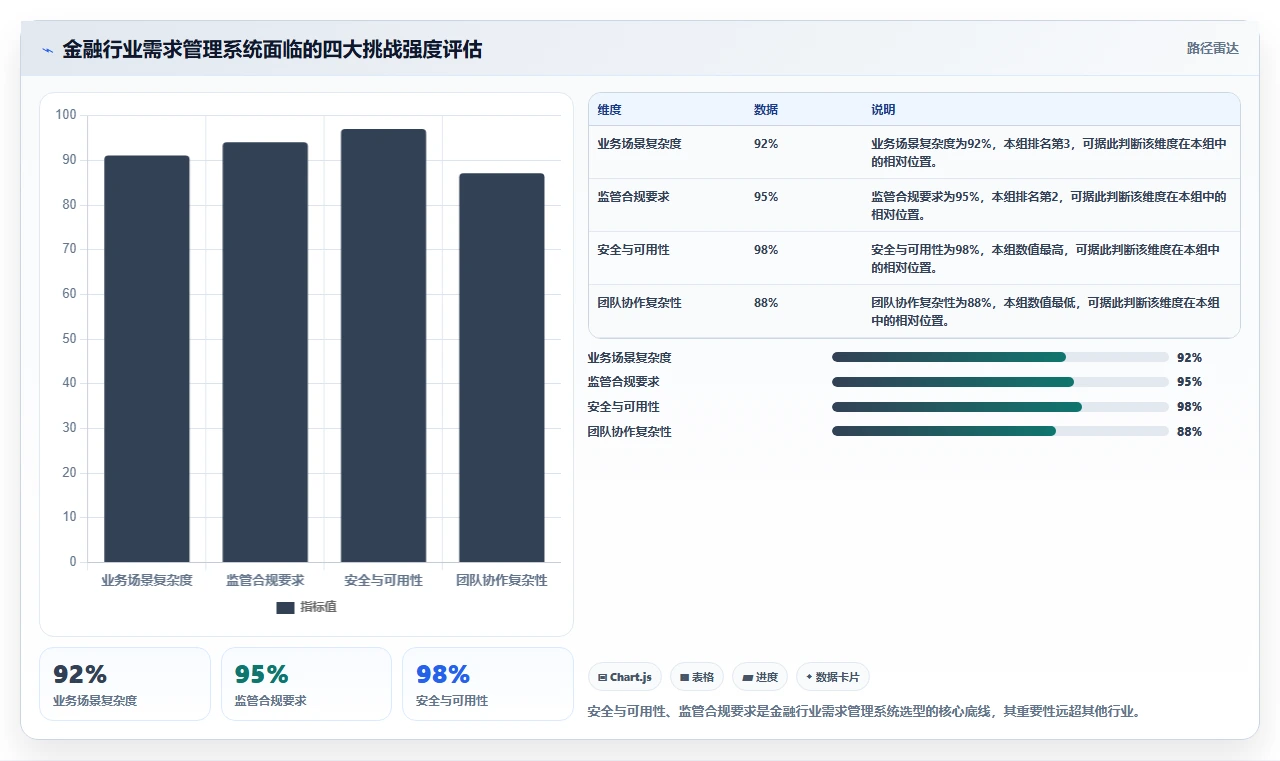Screen dimensions: 1280x761
Task: Open the 95% 监管合规要求 data card
Action: coord(306,684)
